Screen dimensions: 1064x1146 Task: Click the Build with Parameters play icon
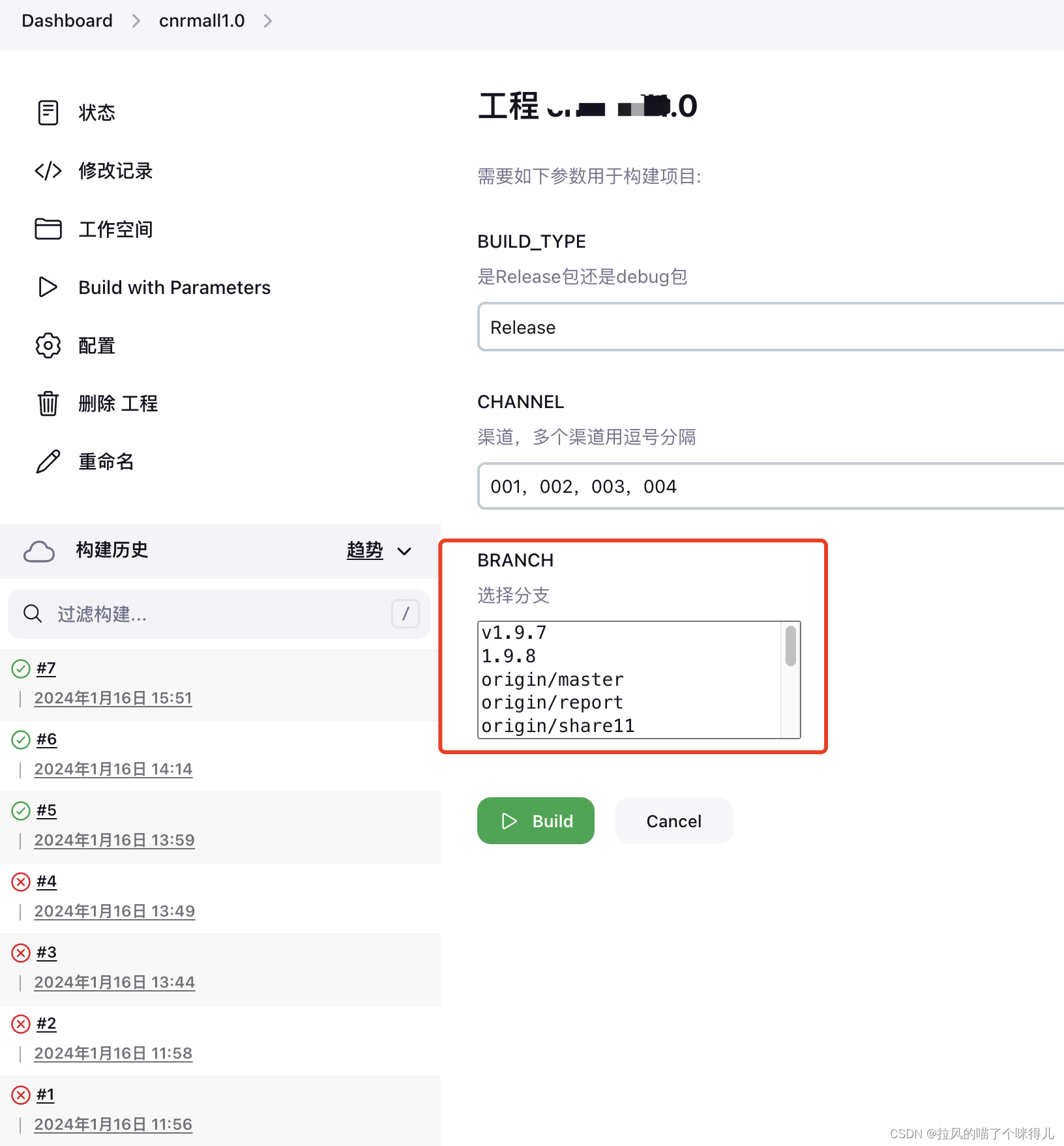(x=48, y=287)
